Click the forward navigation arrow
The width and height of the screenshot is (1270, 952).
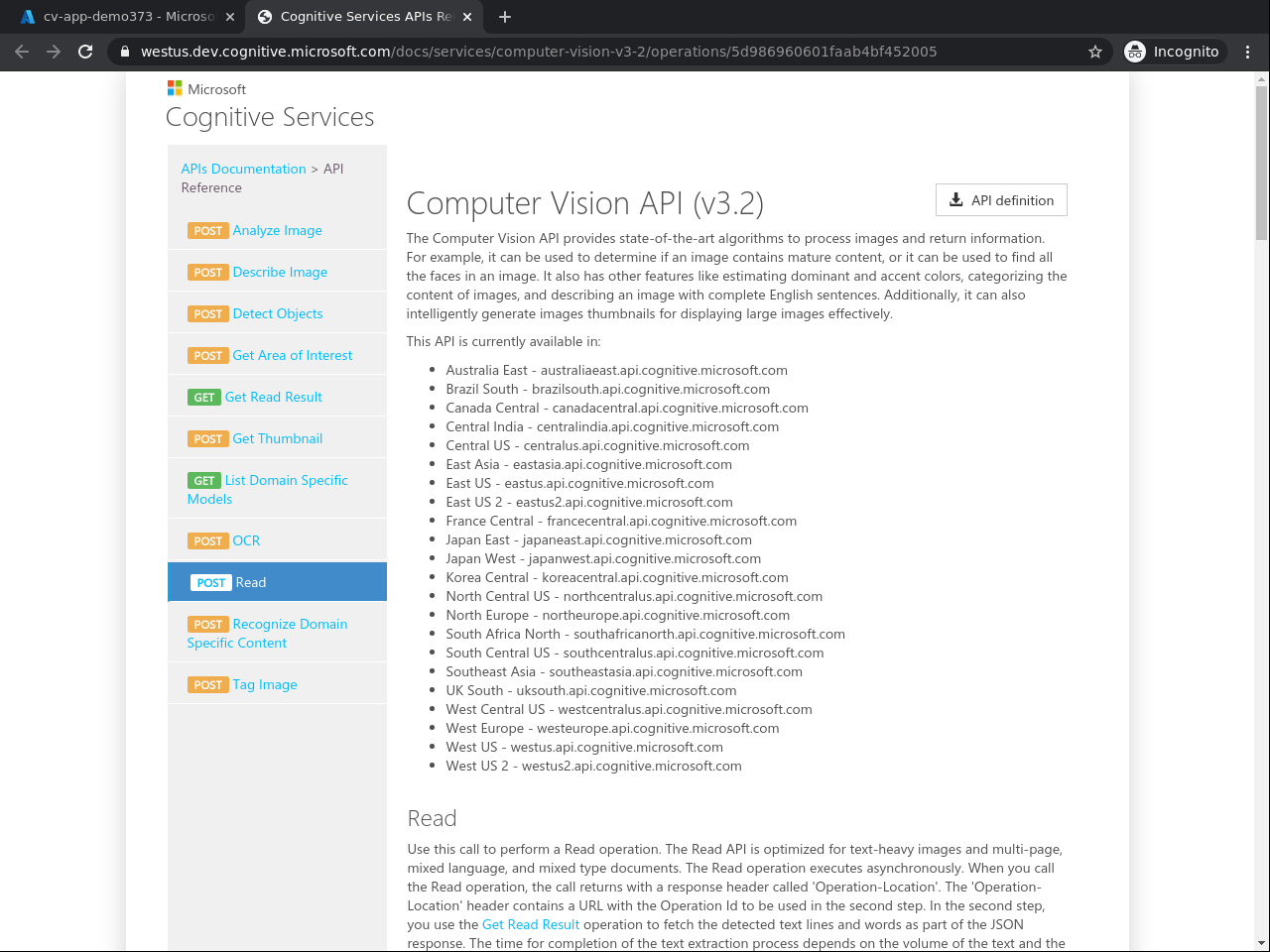tap(54, 51)
